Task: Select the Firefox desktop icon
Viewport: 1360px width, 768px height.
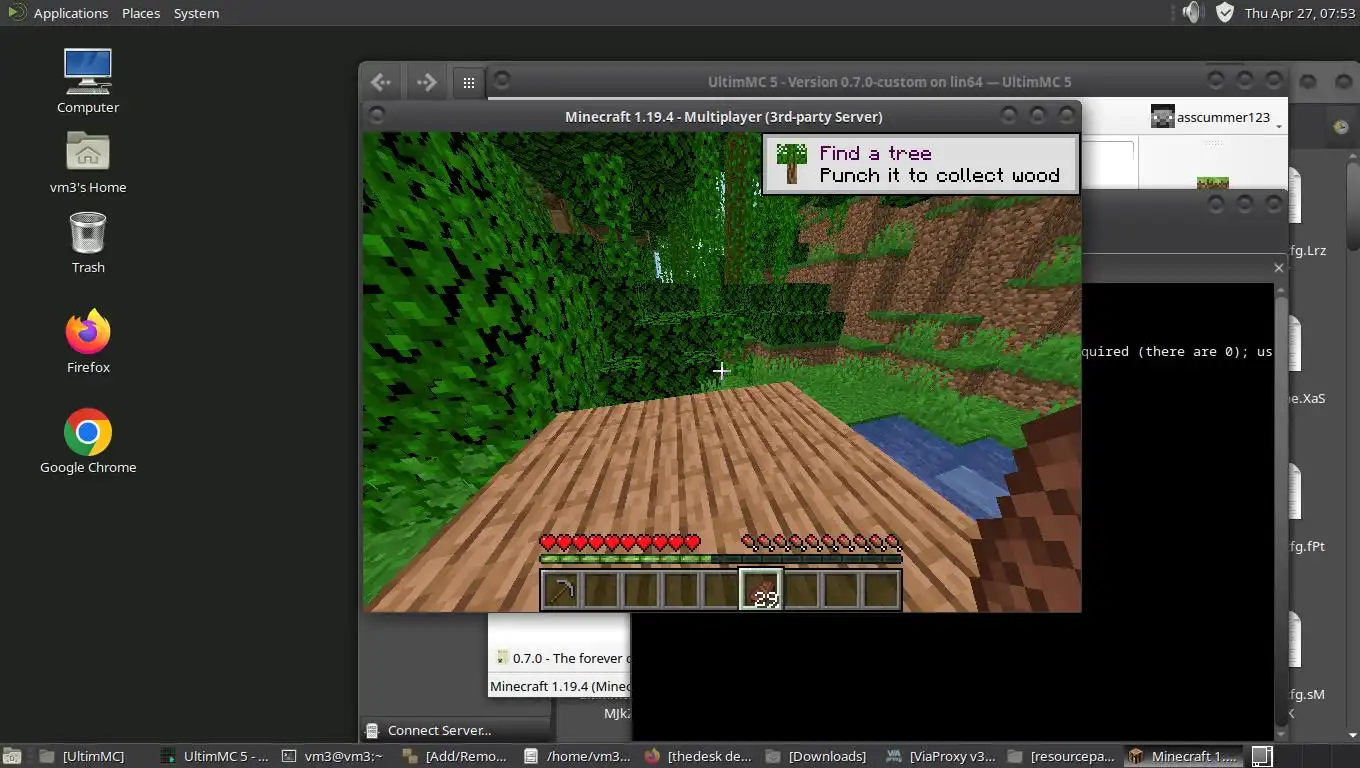Action: (x=88, y=342)
